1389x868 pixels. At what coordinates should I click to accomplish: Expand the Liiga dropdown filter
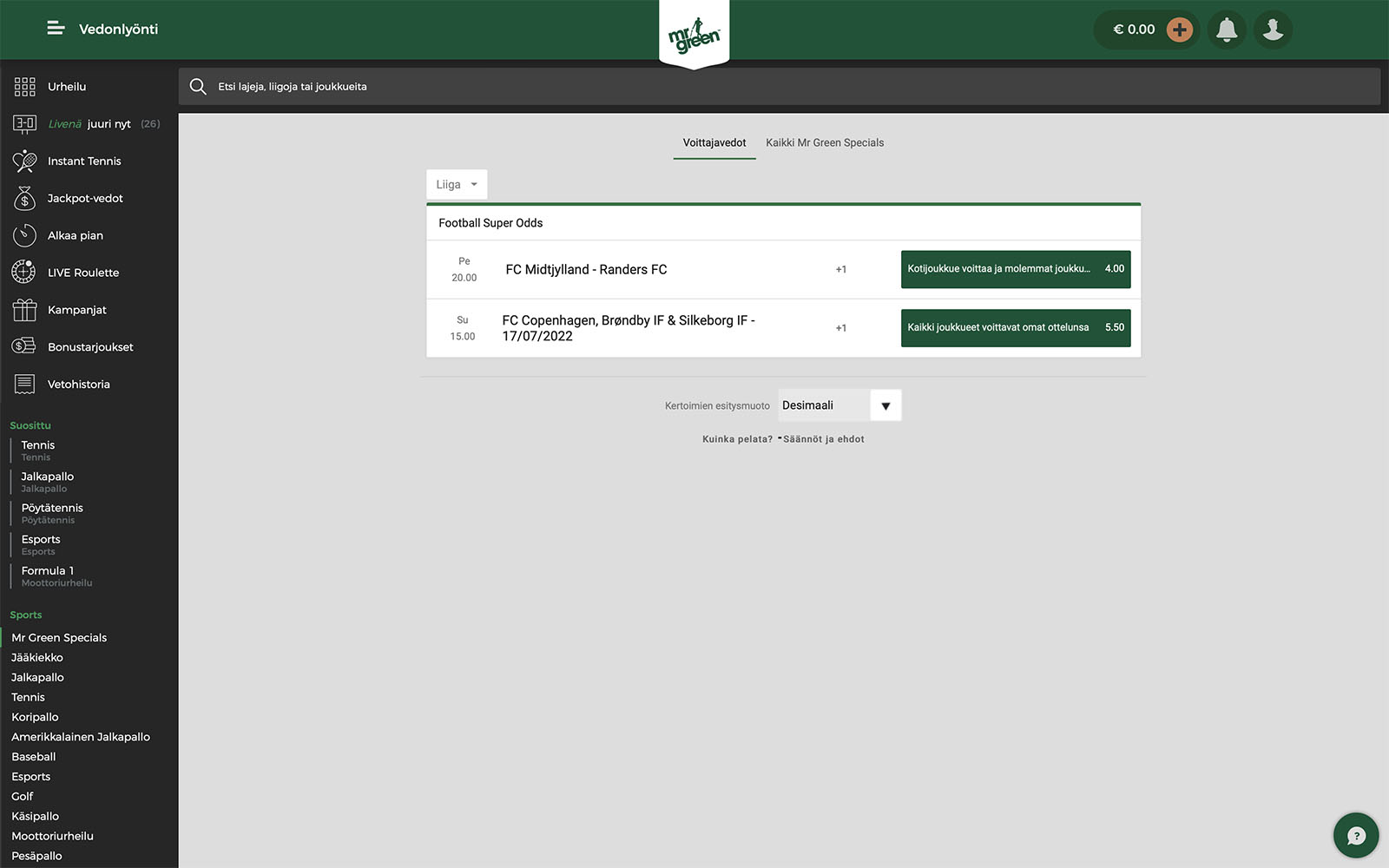457,185
